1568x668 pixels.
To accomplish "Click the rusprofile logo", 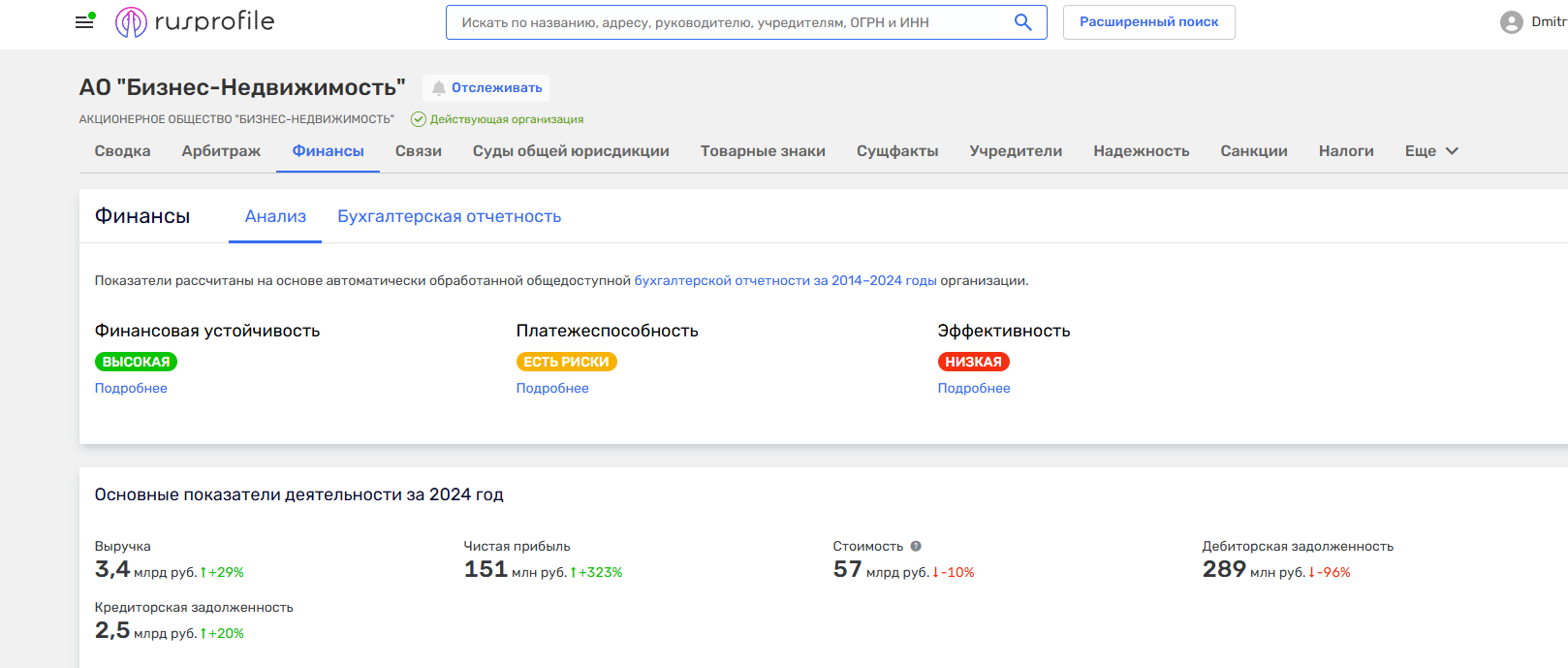I will tap(195, 21).
